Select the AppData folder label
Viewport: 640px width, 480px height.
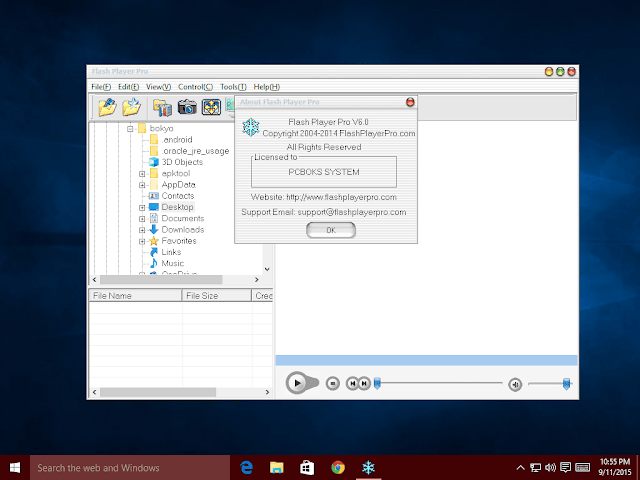pos(178,184)
